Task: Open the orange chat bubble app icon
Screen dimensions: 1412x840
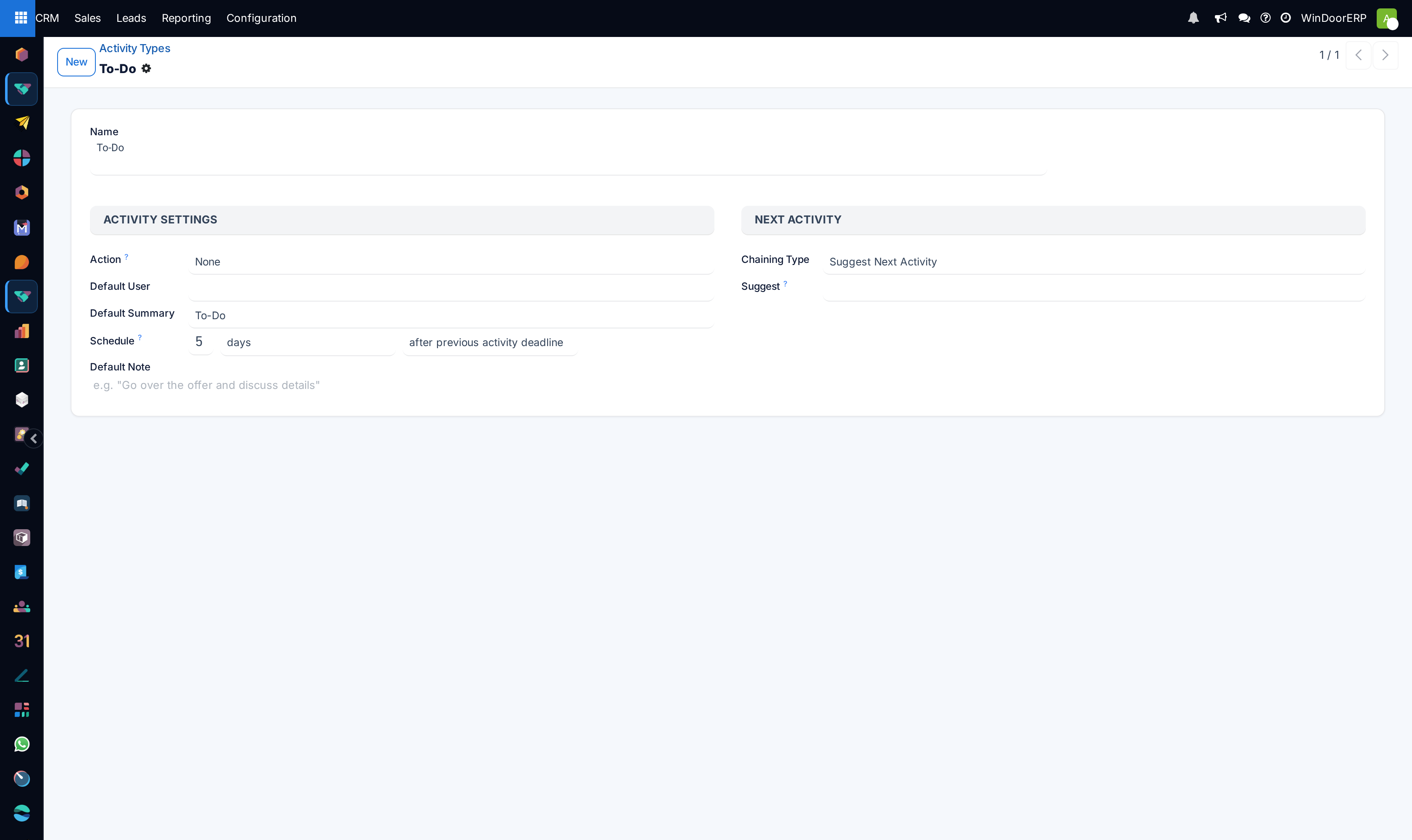Action: coord(21,262)
